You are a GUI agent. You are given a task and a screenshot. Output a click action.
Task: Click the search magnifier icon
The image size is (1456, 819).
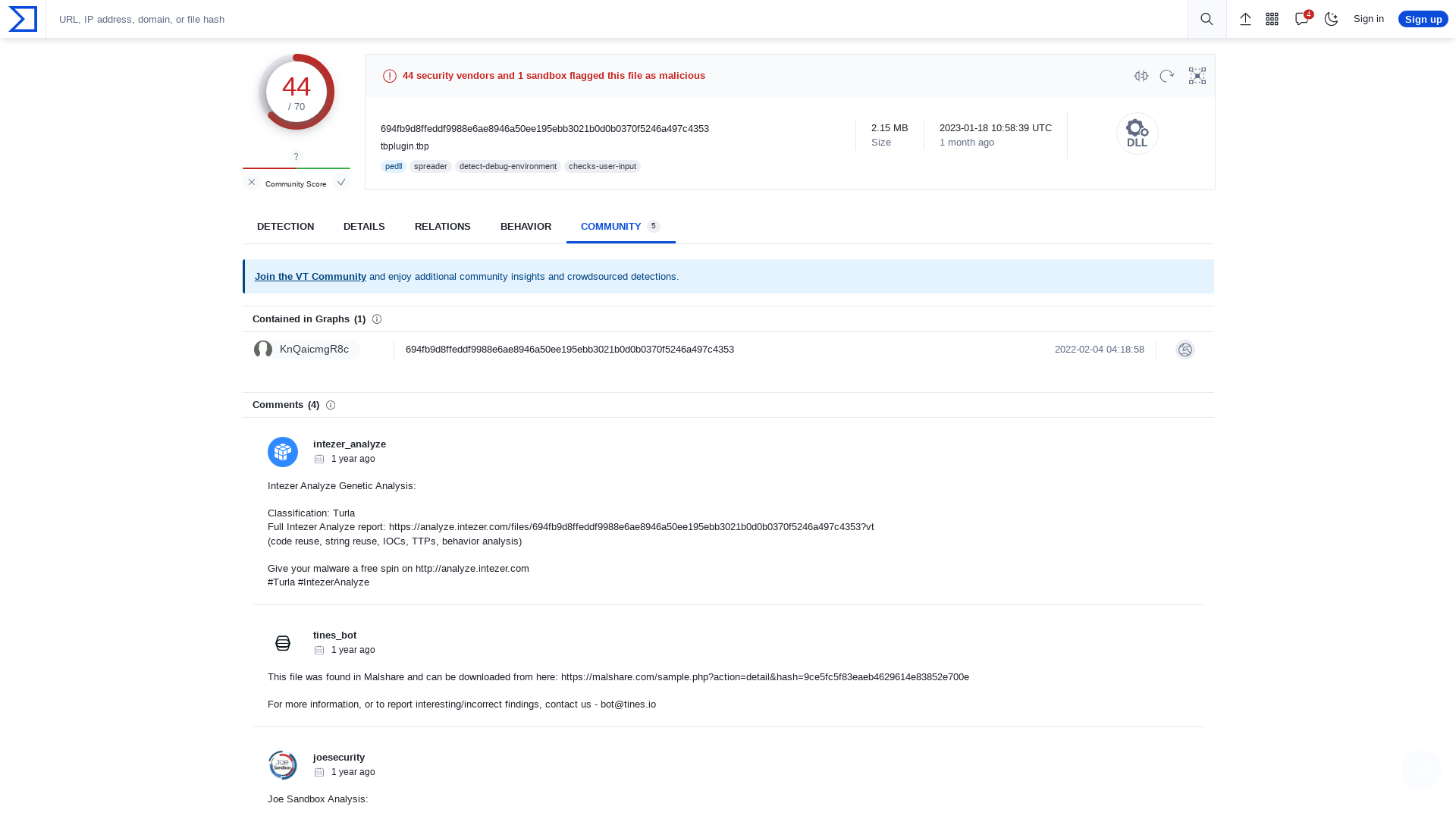coord(1207,19)
